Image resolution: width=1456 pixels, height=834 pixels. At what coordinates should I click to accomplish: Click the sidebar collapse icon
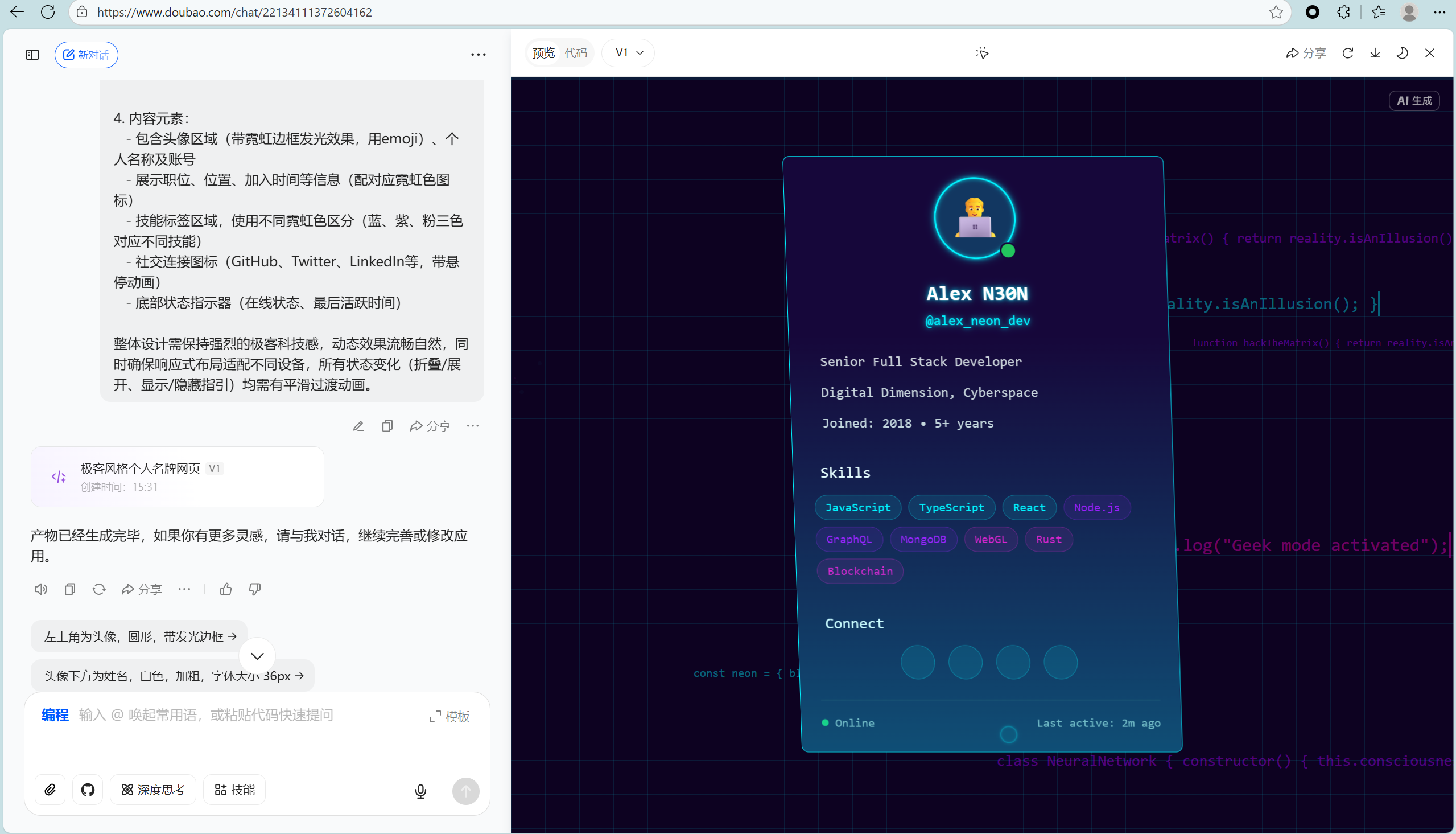click(32, 55)
